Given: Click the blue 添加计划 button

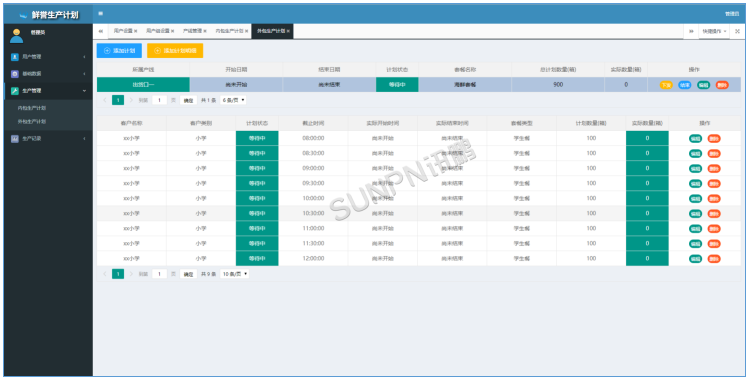Looking at the screenshot, I should click(x=120, y=51).
